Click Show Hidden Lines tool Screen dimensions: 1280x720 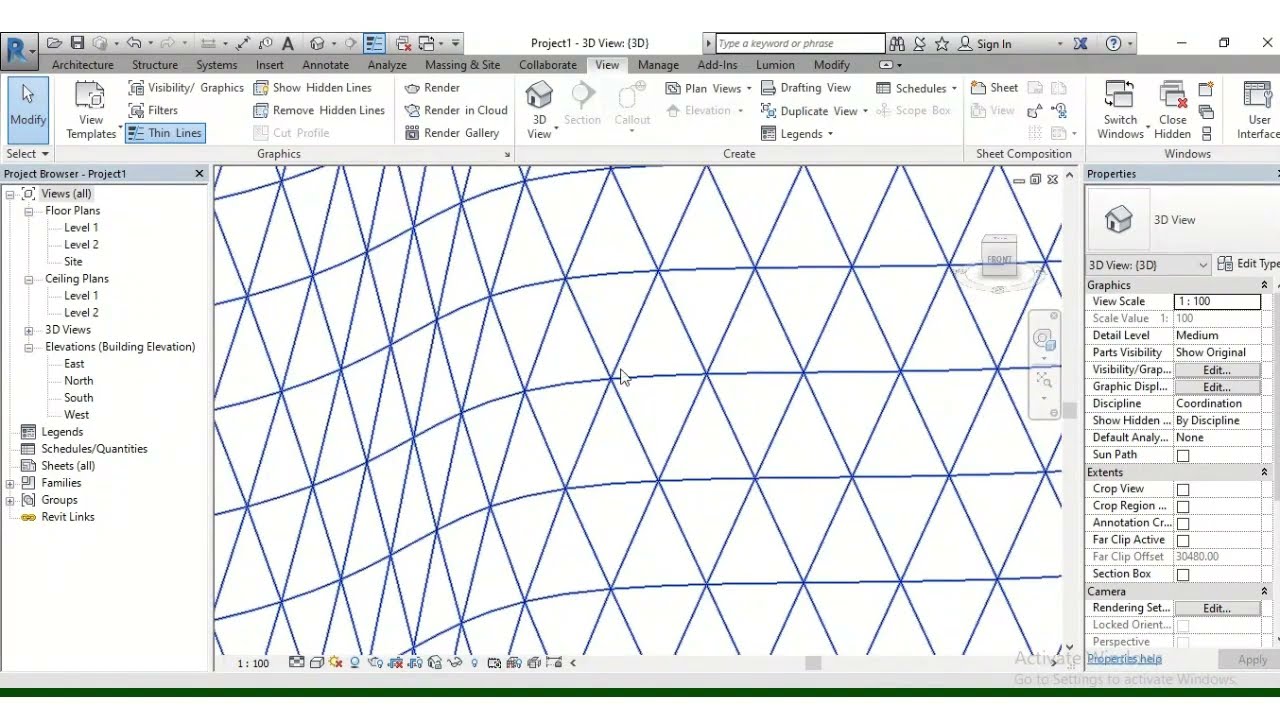(312, 88)
